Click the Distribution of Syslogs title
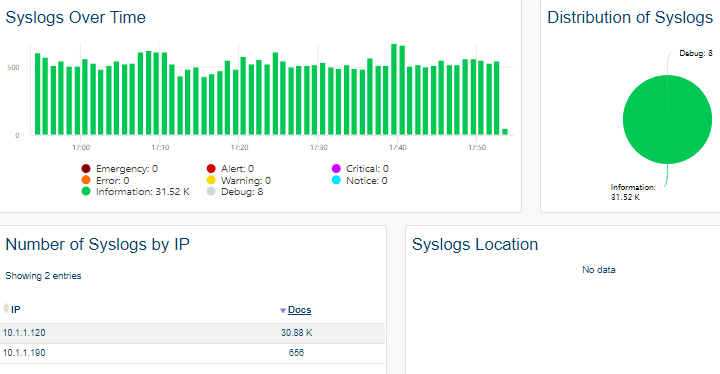The width and height of the screenshot is (720, 374). point(630,17)
